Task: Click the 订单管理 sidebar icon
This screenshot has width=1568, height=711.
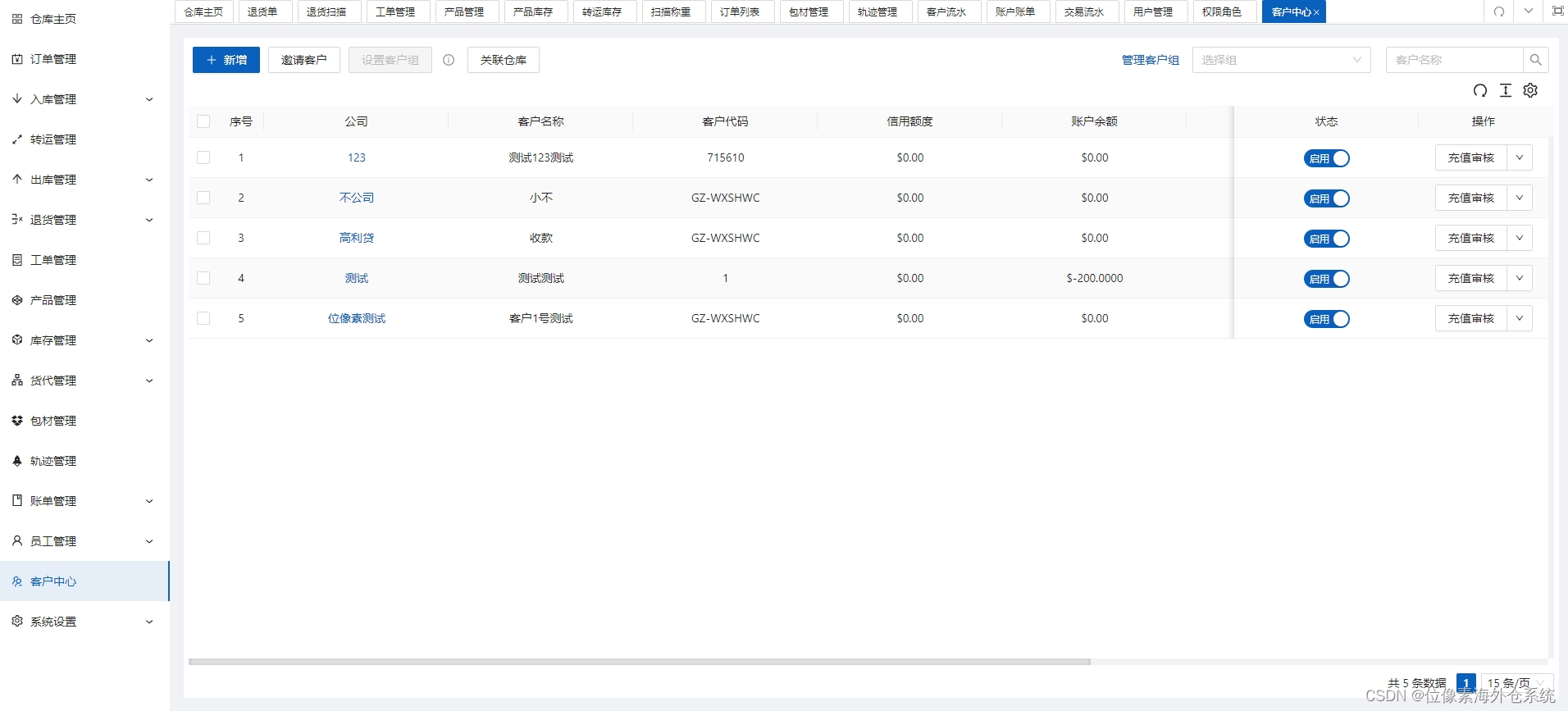Action: pyautogui.click(x=17, y=59)
